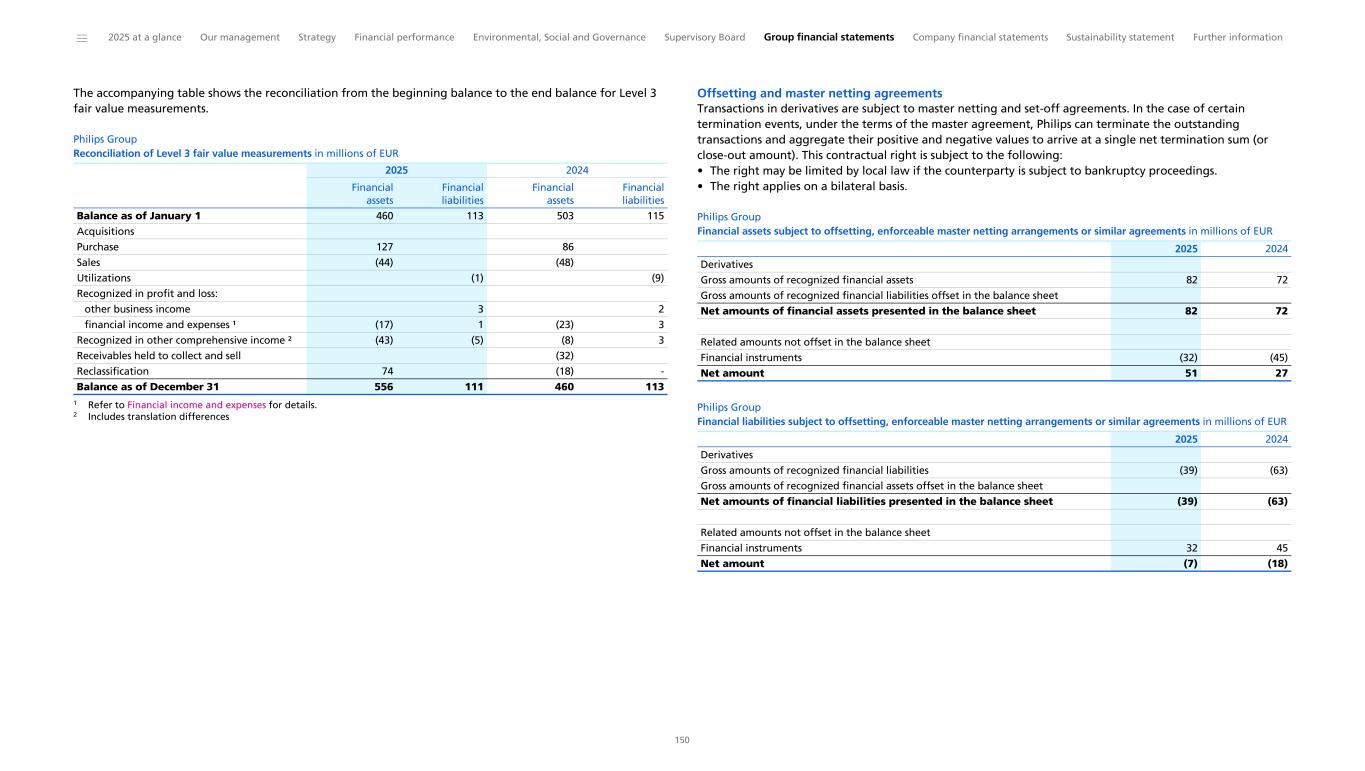Open the Further information section
Viewport: 1365px width, 771px height.
tap(1237, 37)
